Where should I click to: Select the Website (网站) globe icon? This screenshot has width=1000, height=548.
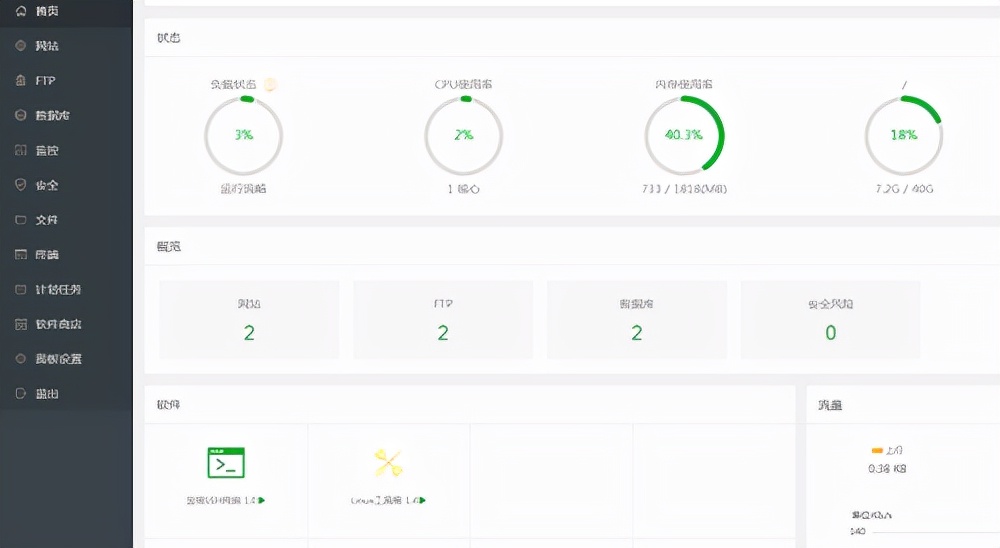pos(20,45)
